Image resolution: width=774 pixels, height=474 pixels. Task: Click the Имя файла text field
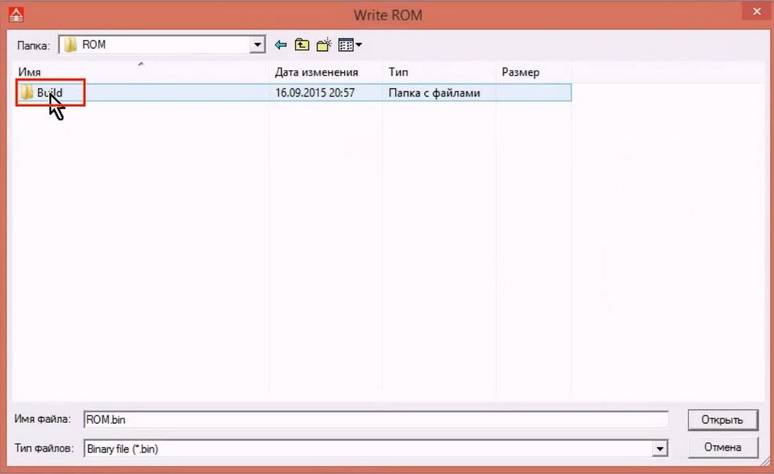point(375,420)
